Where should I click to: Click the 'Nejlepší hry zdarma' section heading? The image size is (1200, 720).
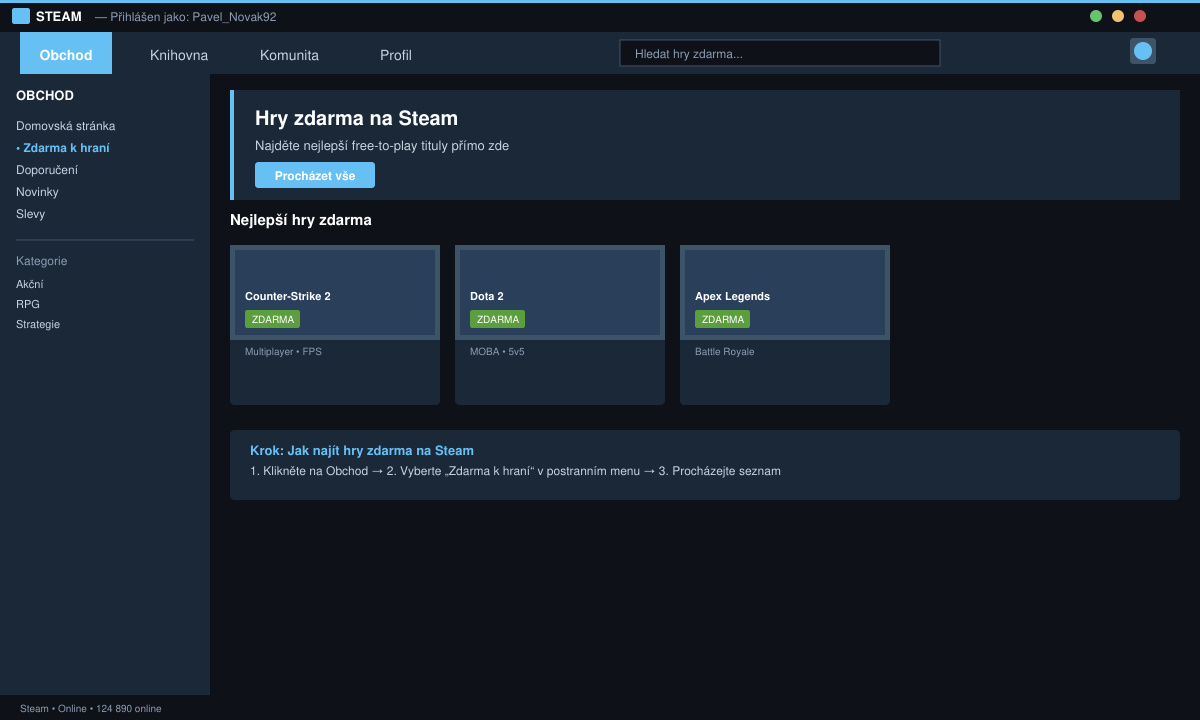(301, 220)
